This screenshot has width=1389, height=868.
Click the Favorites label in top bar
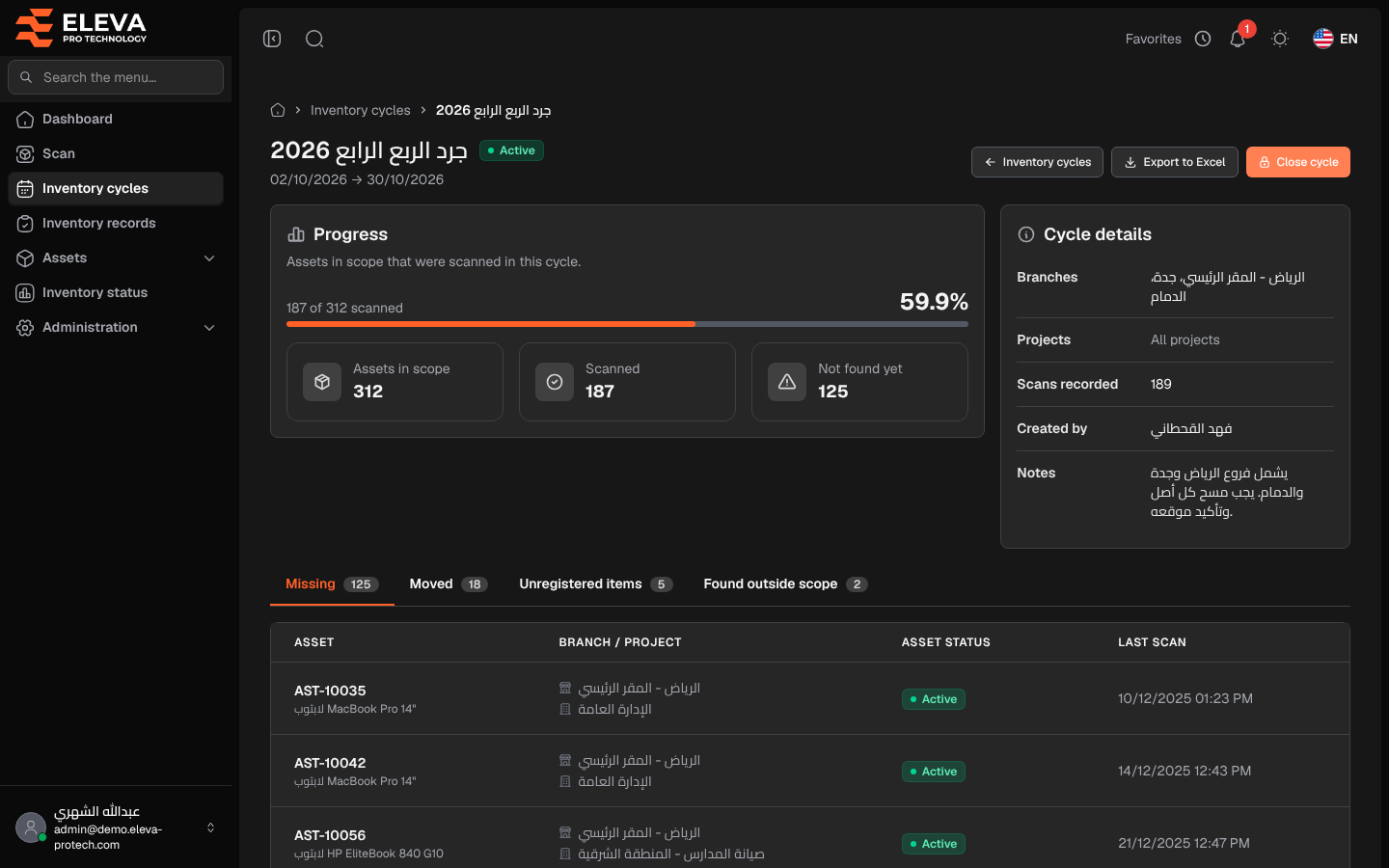[x=1153, y=39]
